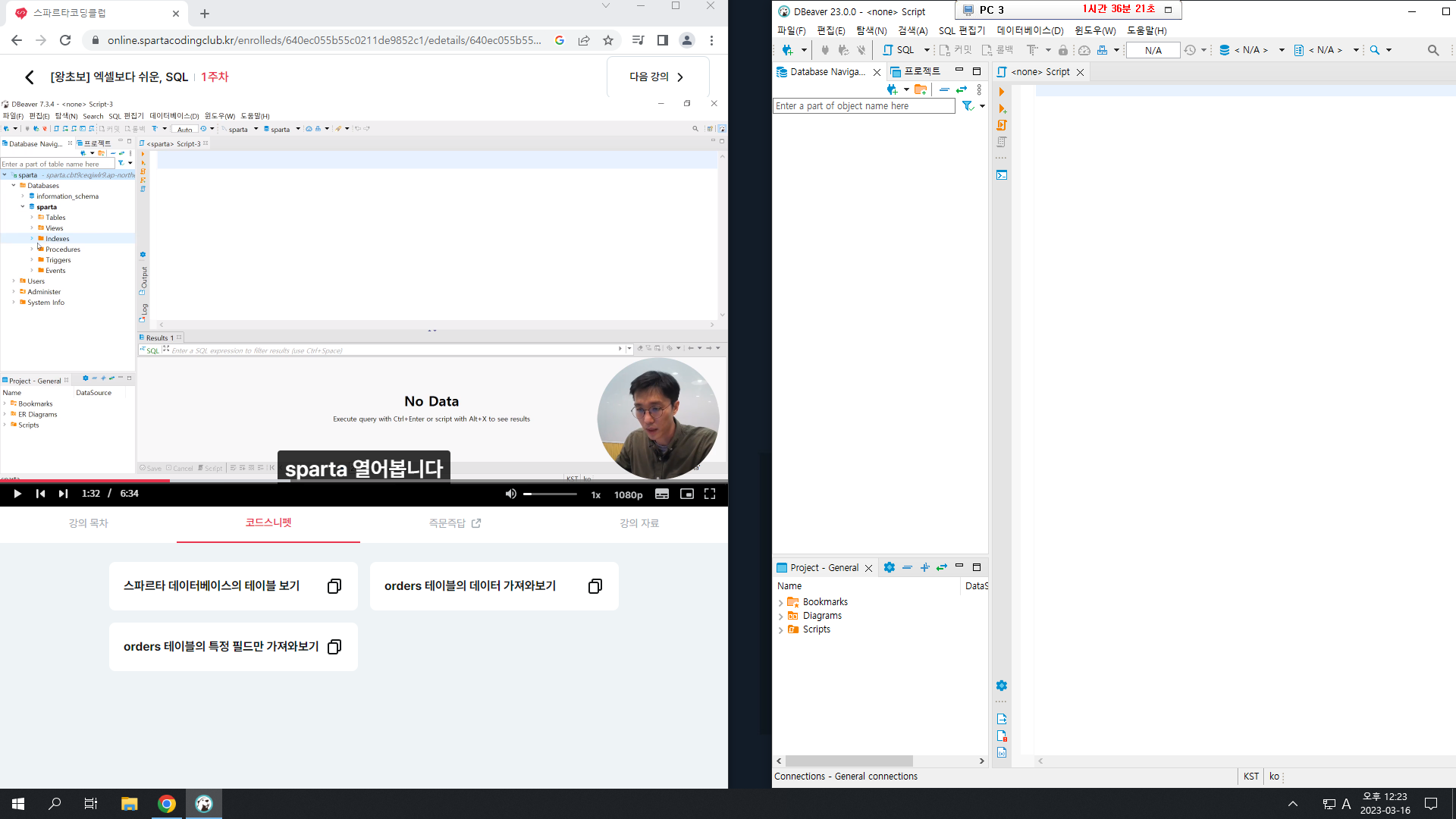Viewport: 1456px width, 819px height.
Task: Adjust the video volume slider
Action: (x=550, y=494)
